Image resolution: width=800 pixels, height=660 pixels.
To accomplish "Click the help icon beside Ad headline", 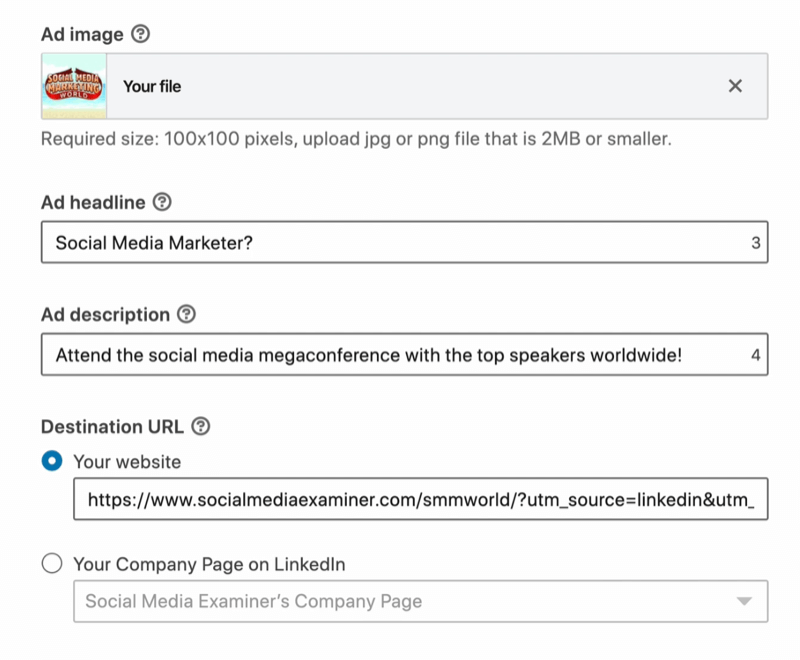I will 163,202.
